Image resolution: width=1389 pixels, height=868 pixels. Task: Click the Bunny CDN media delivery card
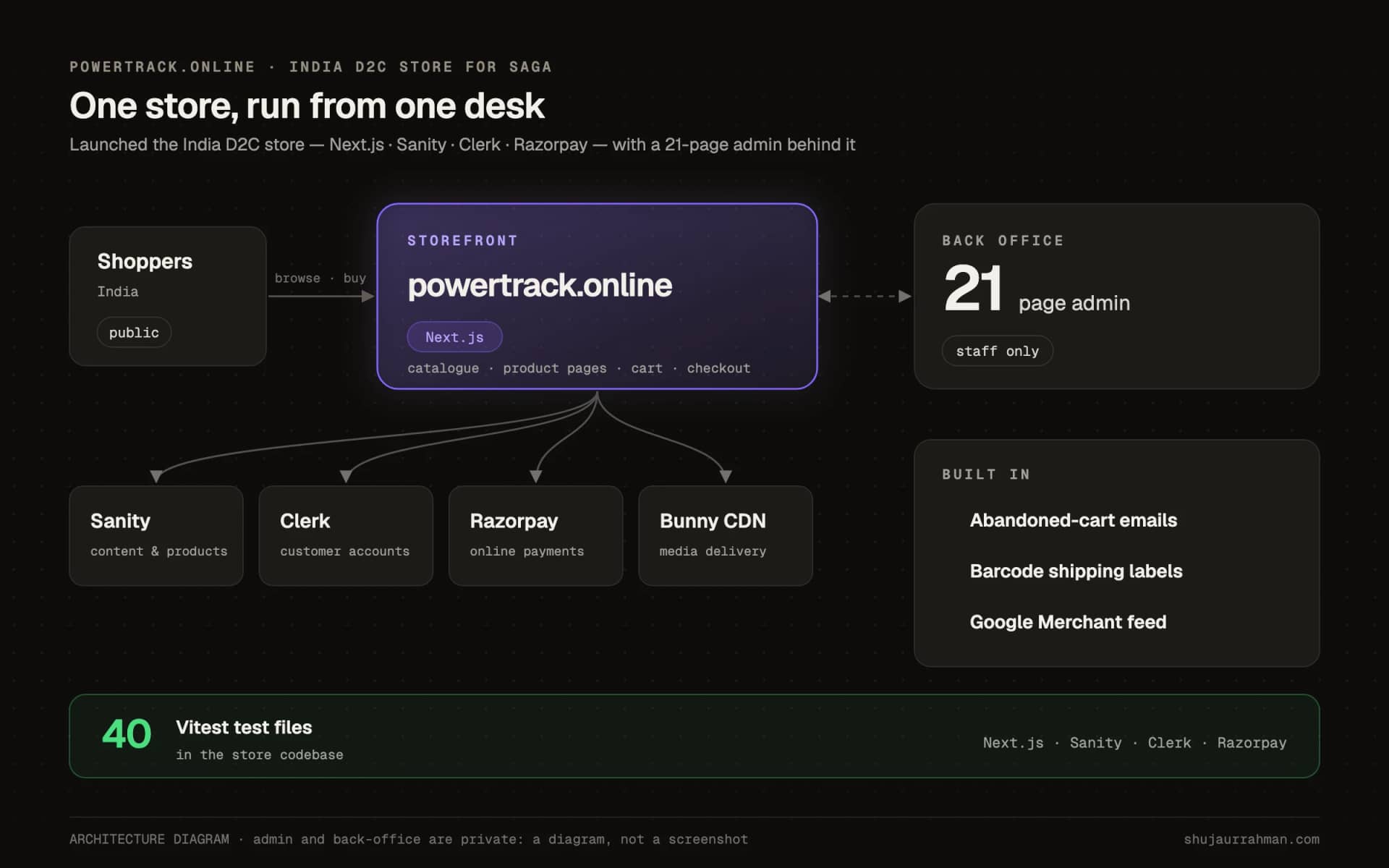pyautogui.click(x=726, y=536)
